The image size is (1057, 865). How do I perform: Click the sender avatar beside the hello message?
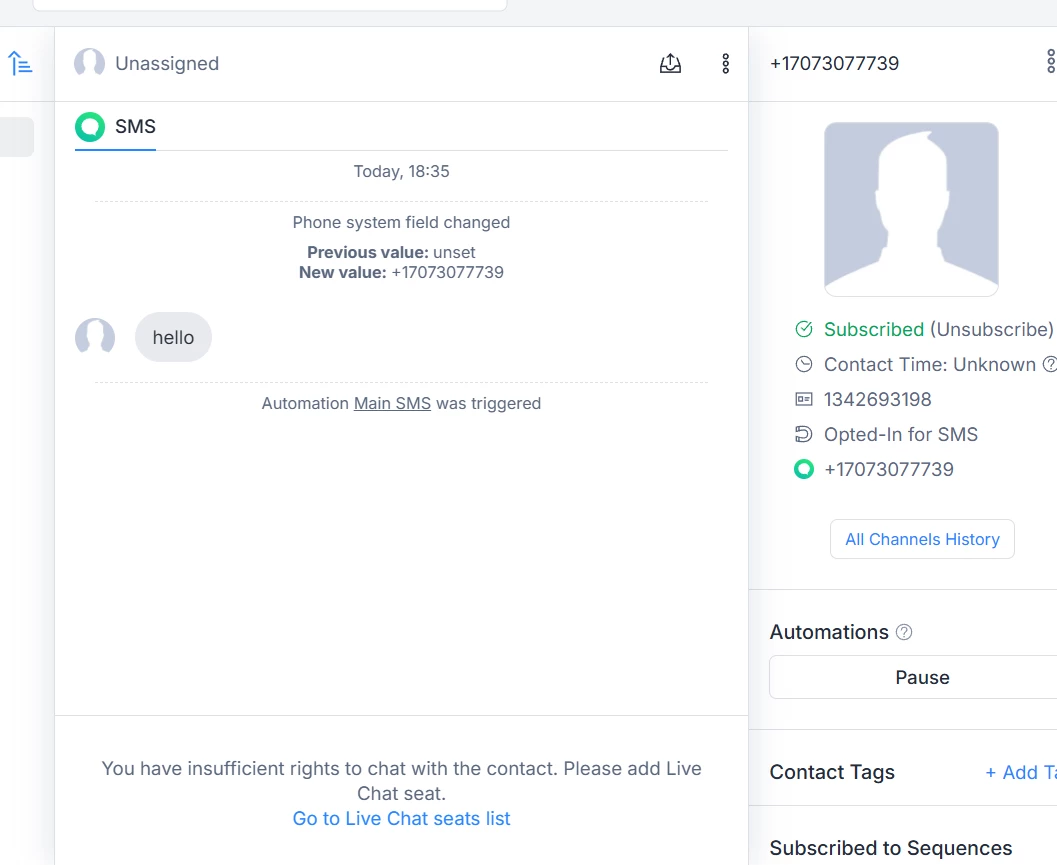95,337
